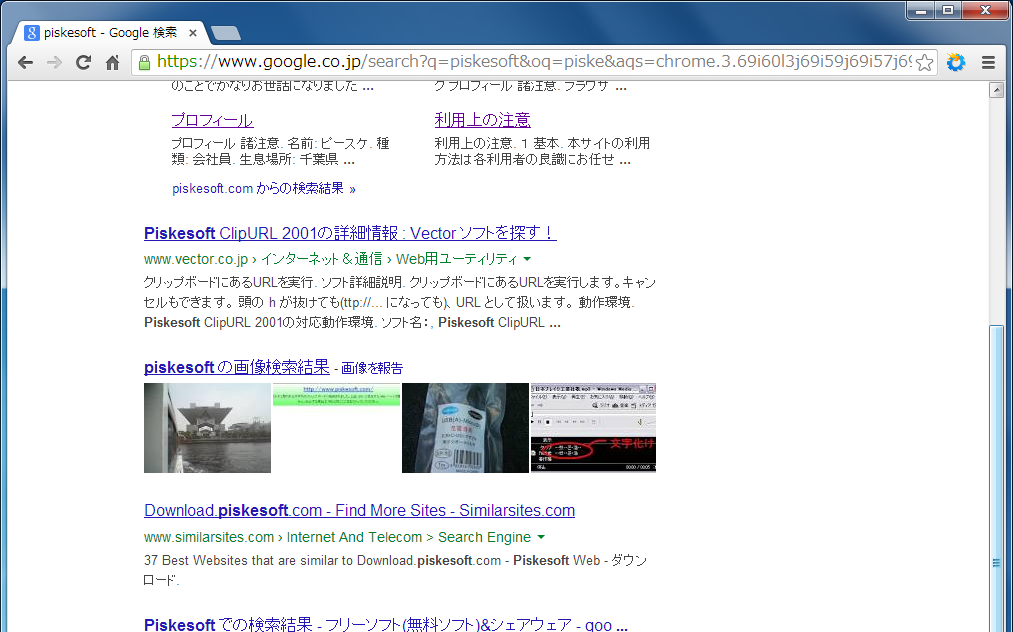
Task: Open Piskesoft ClipURL 2001 Vector result
Action: (350, 233)
